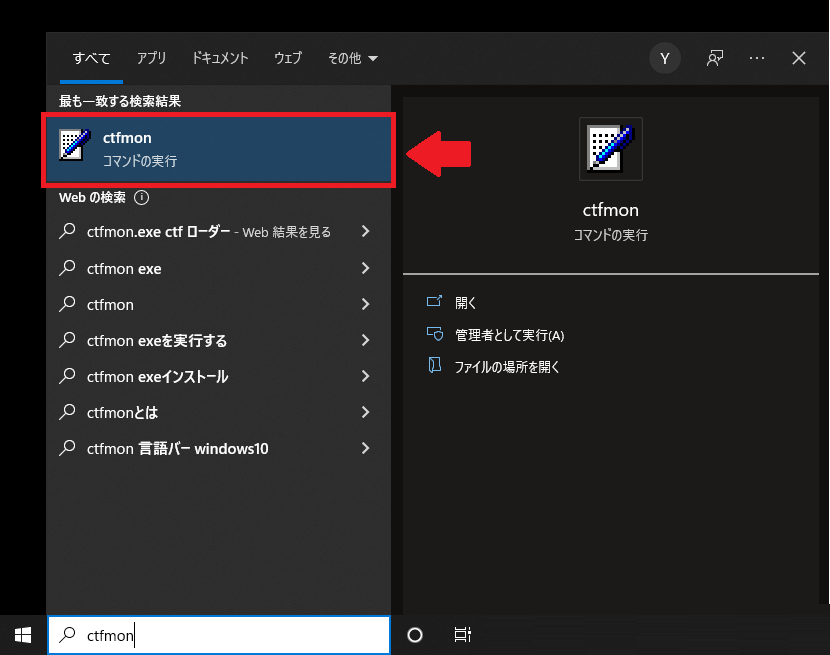Screen dimensions: 830x655
Task: Click the large ctfmon icon in preview pane
Action: pyautogui.click(x=611, y=149)
